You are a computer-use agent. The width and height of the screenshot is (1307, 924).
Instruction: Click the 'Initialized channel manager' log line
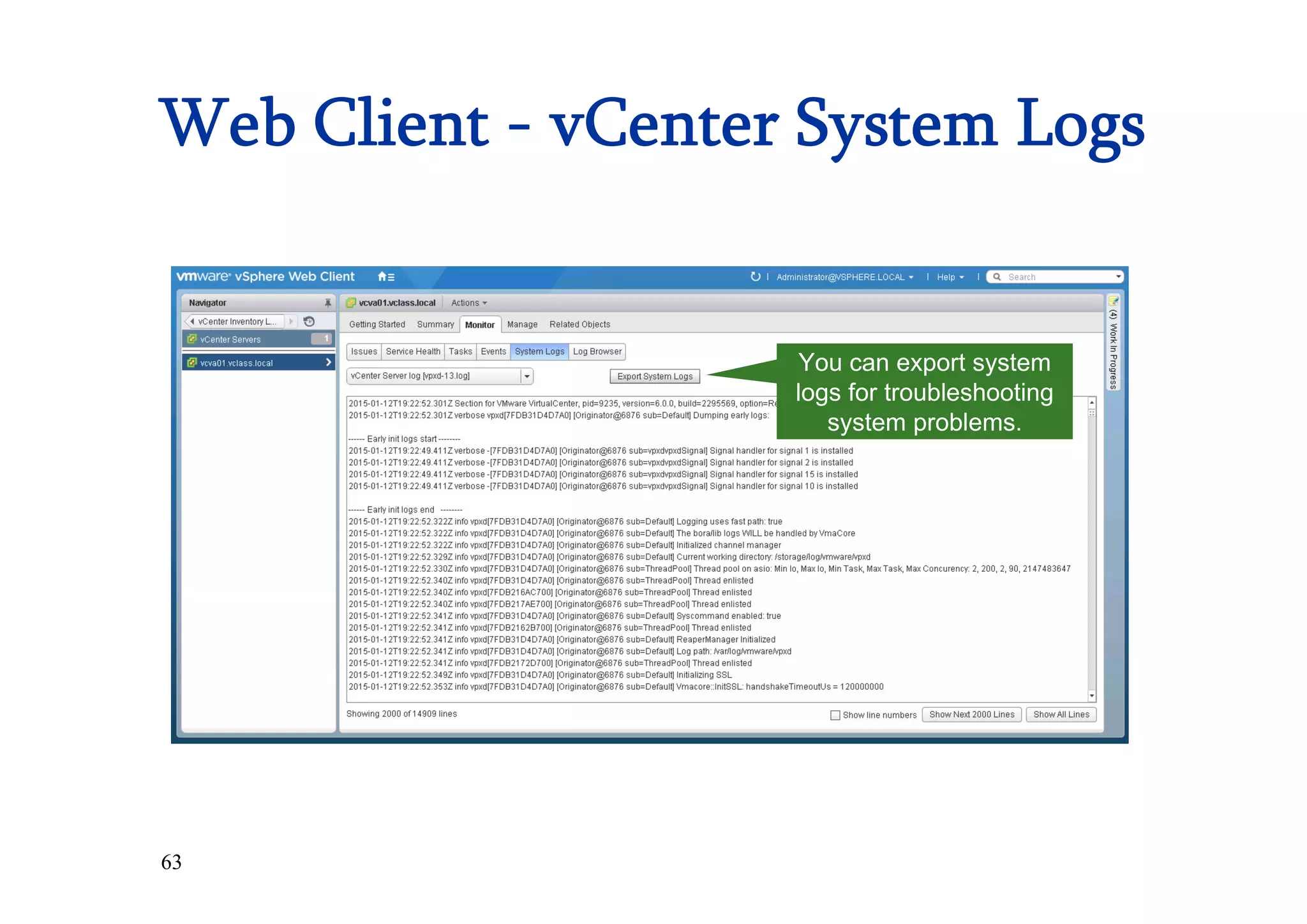[x=565, y=546]
